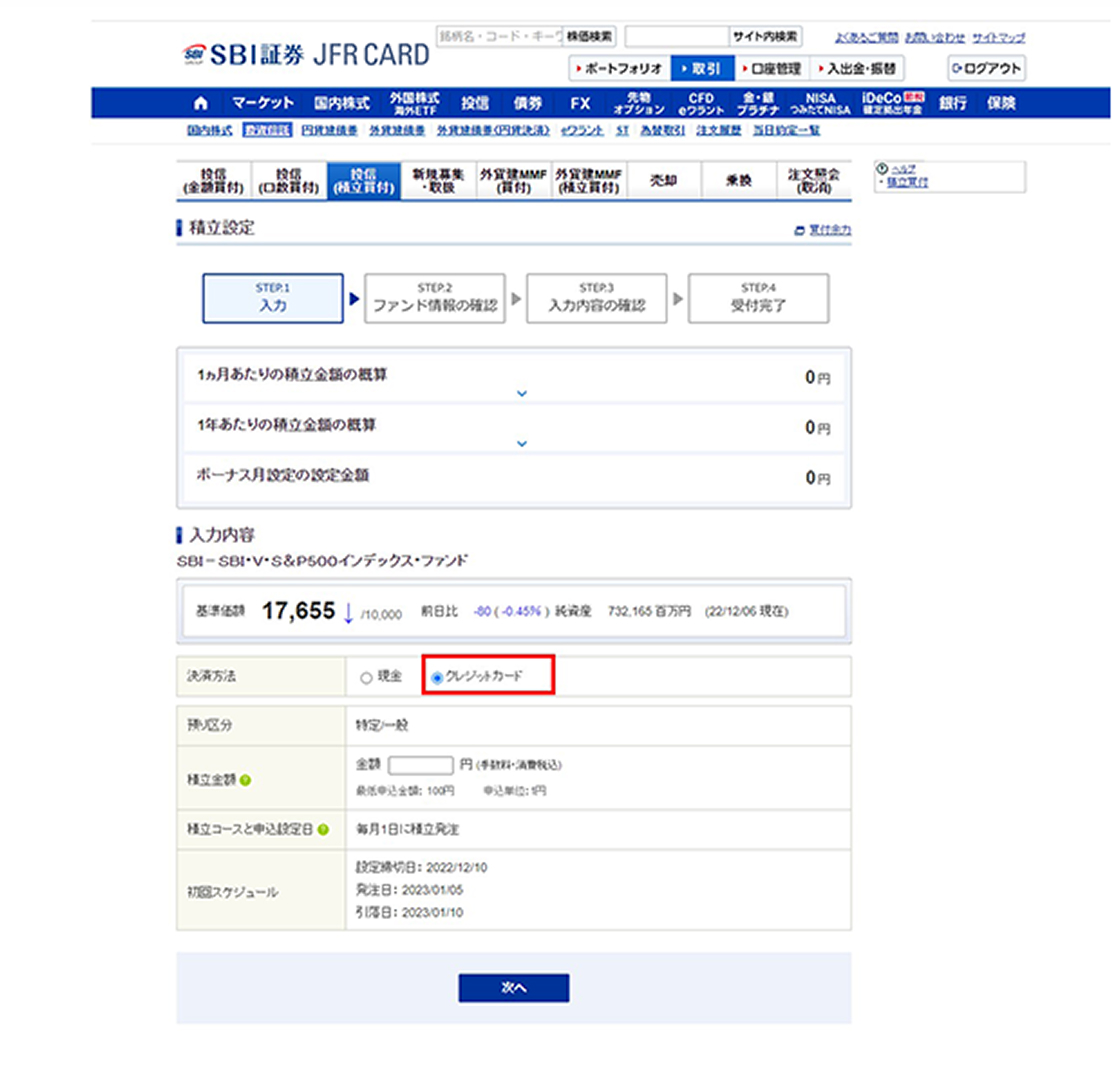Click the ログアウト button

coord(986,69)
